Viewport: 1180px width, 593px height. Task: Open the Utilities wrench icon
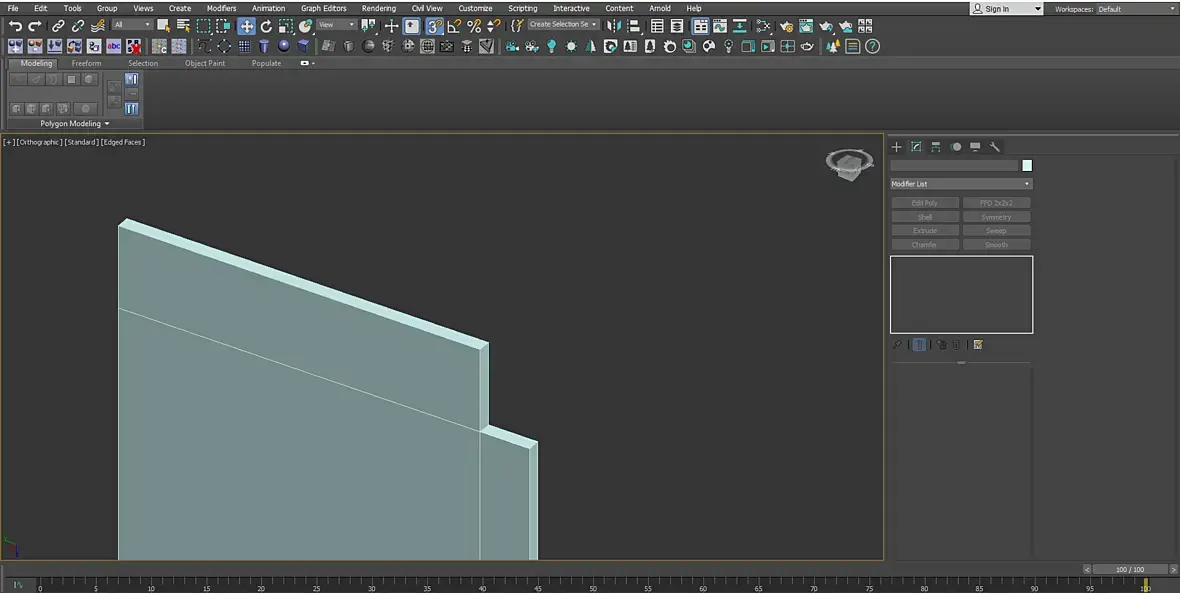(994, 147)
